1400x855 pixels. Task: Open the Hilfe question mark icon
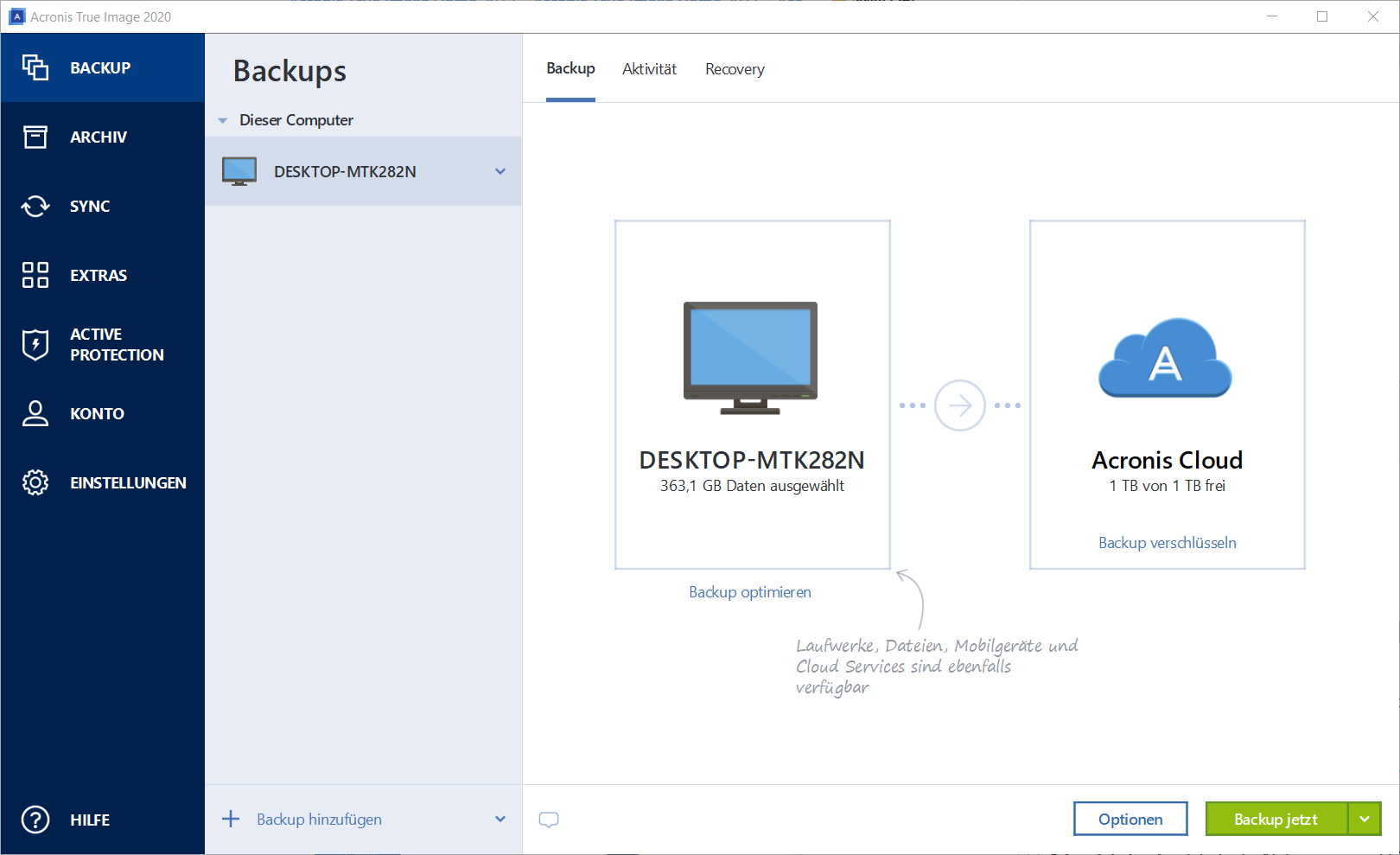pyautogui.click(x=35, y=820)
